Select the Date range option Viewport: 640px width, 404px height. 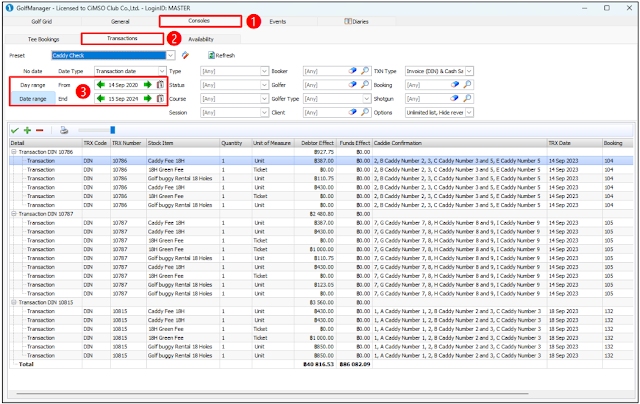click(33, 99)
